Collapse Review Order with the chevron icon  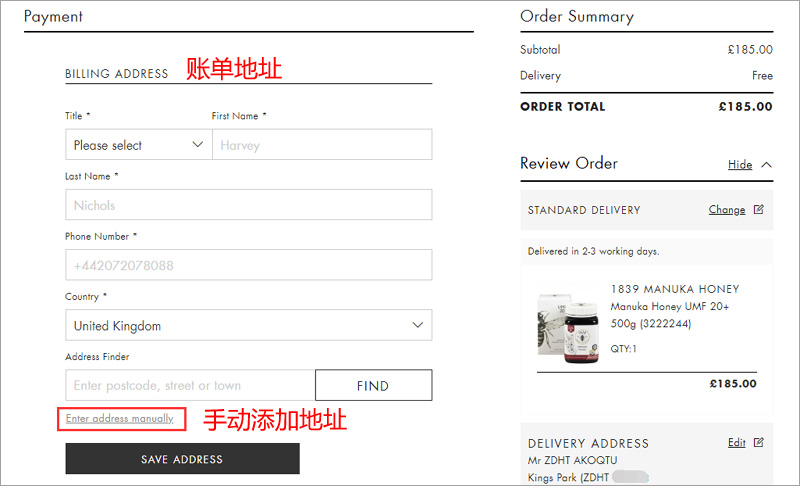[x=766, y=165]
